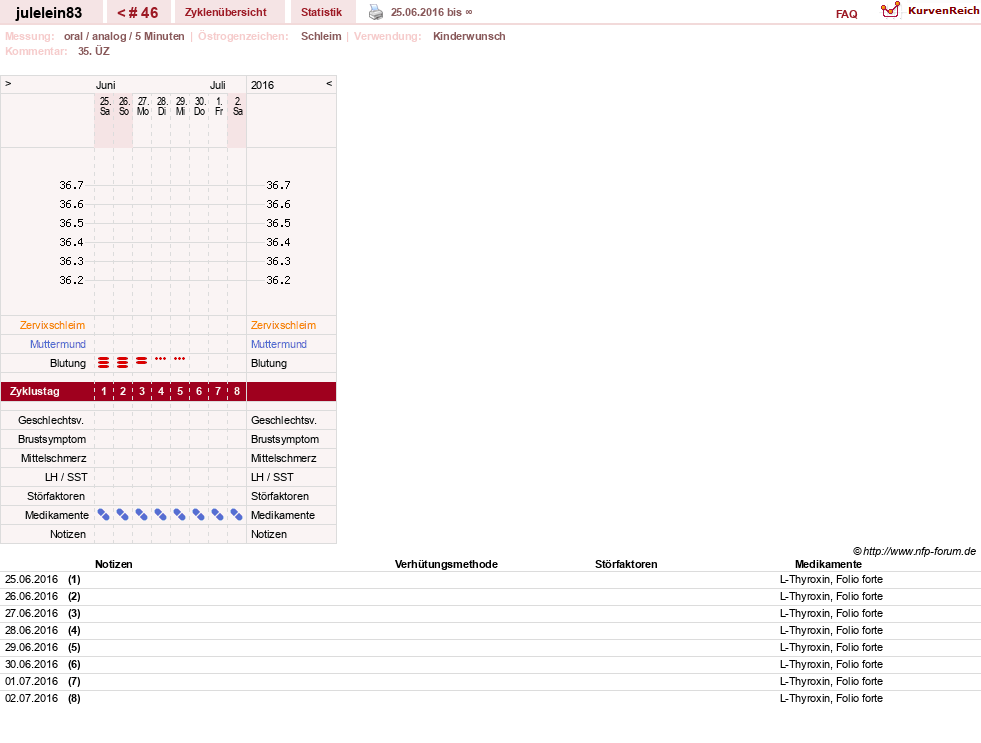Click right Muttermund row label
The image size is (981, 743).
279,344
